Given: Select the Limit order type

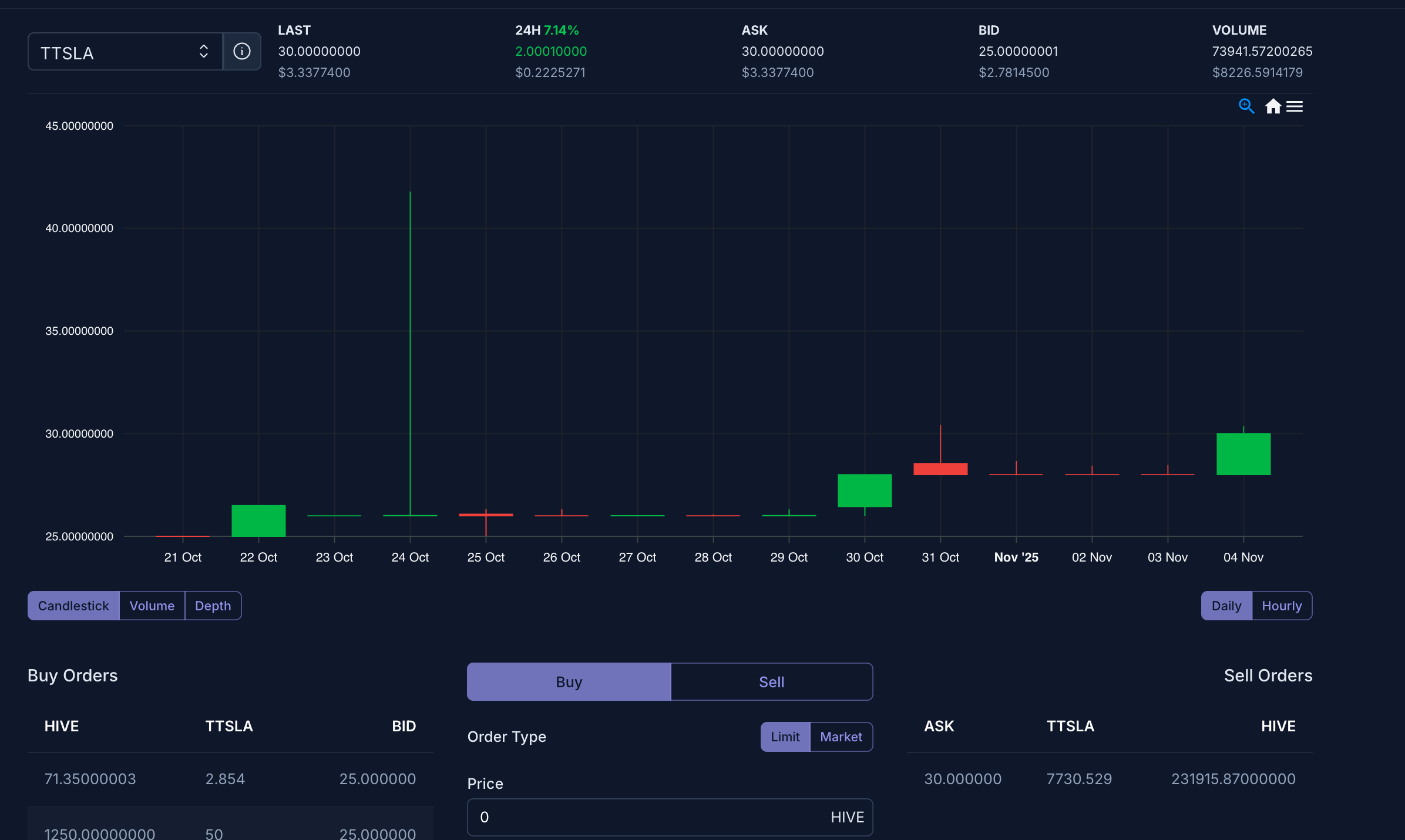Looking at the screenshot, I should click(785, 737).
